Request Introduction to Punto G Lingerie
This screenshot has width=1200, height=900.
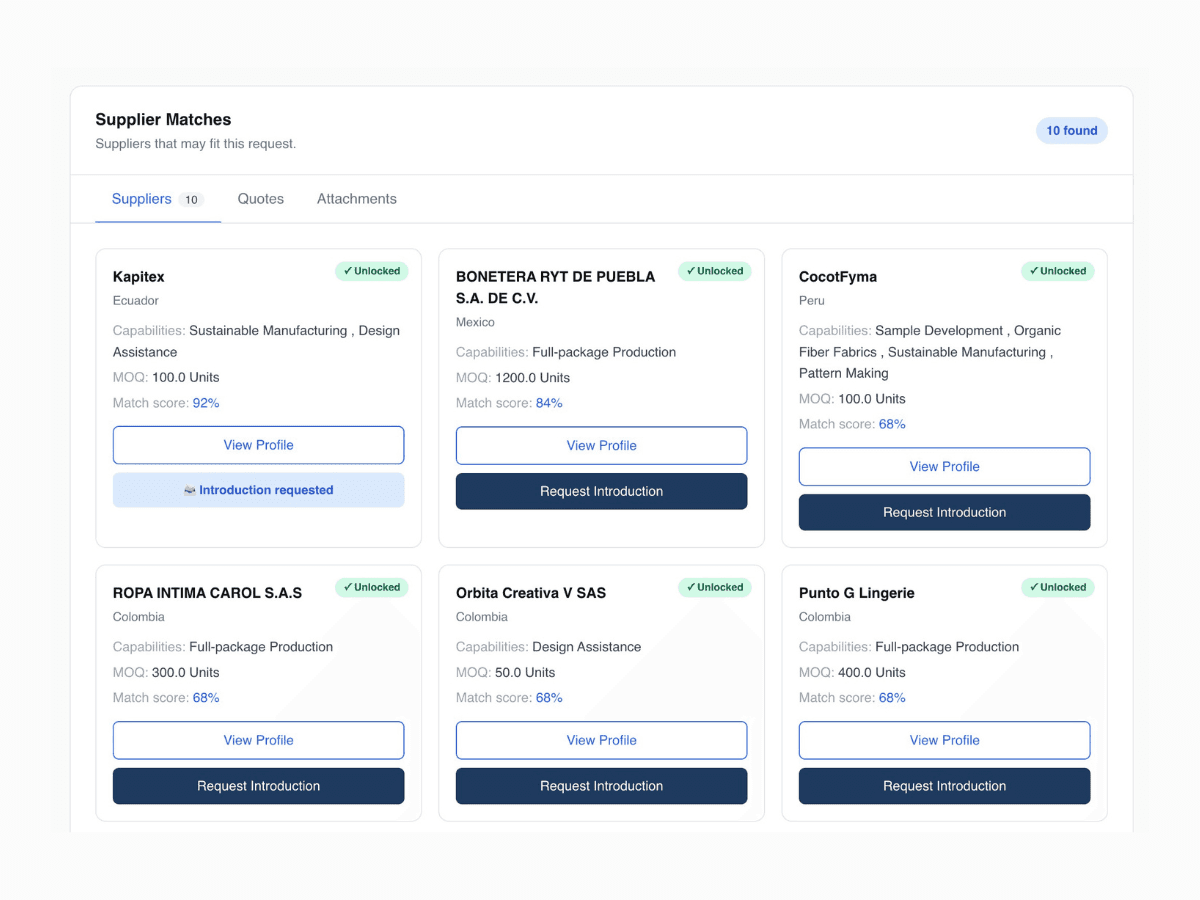coord(945,786)
